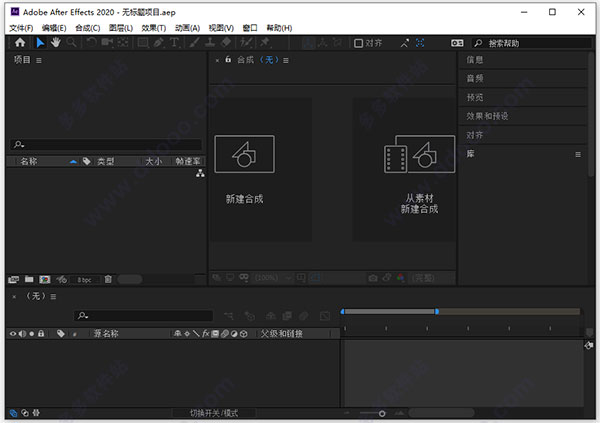Toggle the audio speaker column in timeline

click(23, 334)
